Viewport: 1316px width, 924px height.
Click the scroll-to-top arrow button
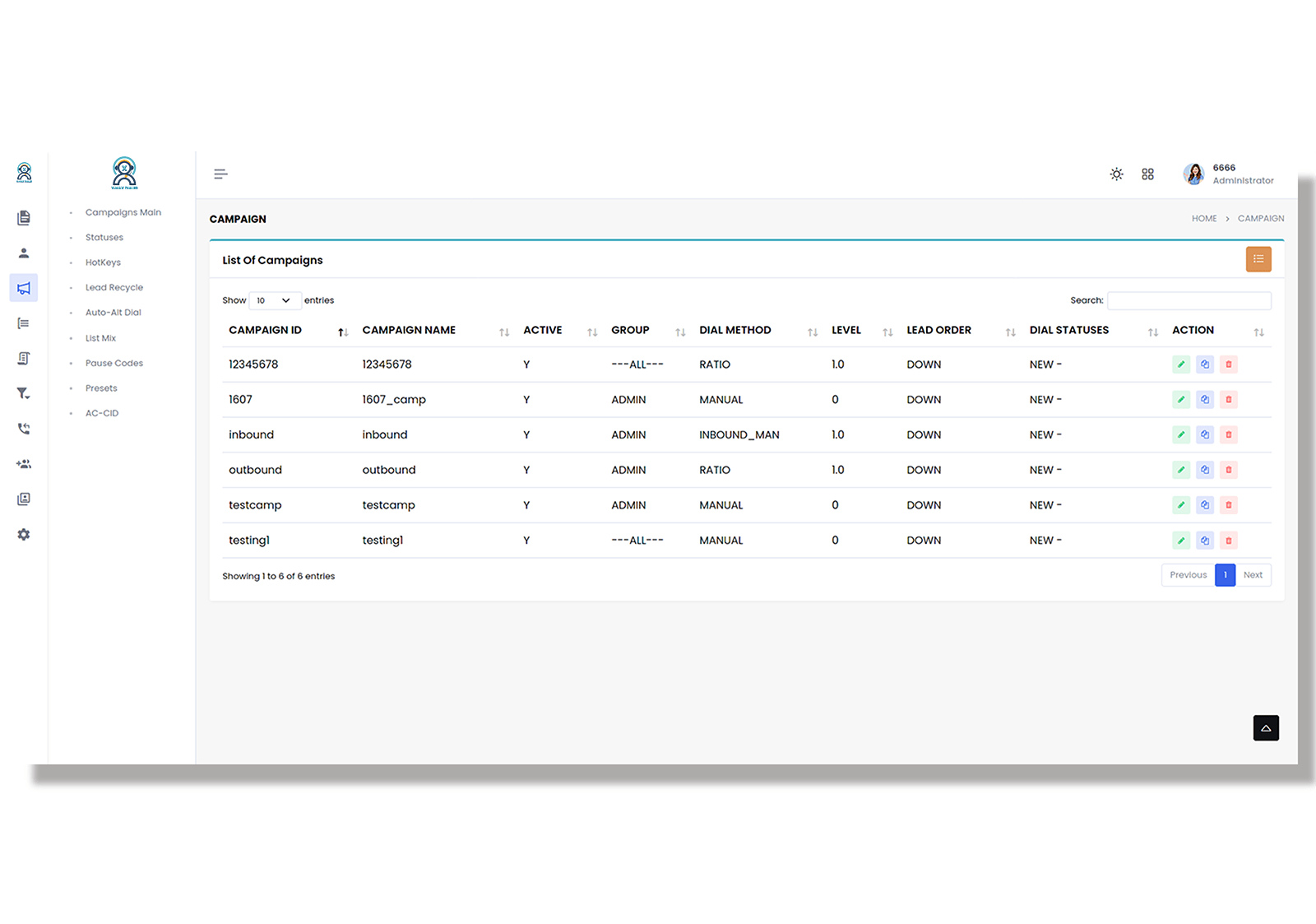[1266, 728]
